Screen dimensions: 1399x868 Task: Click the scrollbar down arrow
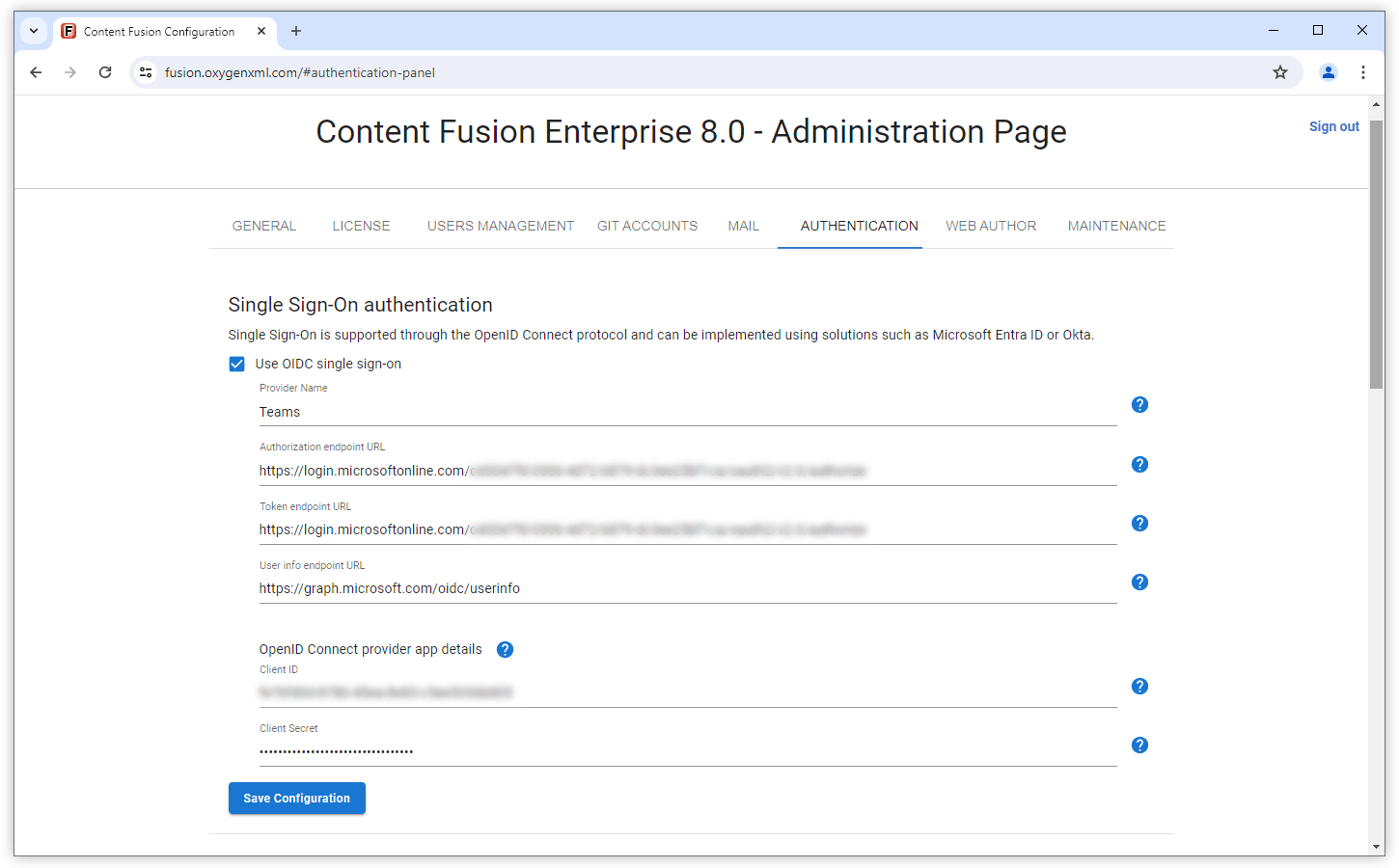(x=1377, y=847)
